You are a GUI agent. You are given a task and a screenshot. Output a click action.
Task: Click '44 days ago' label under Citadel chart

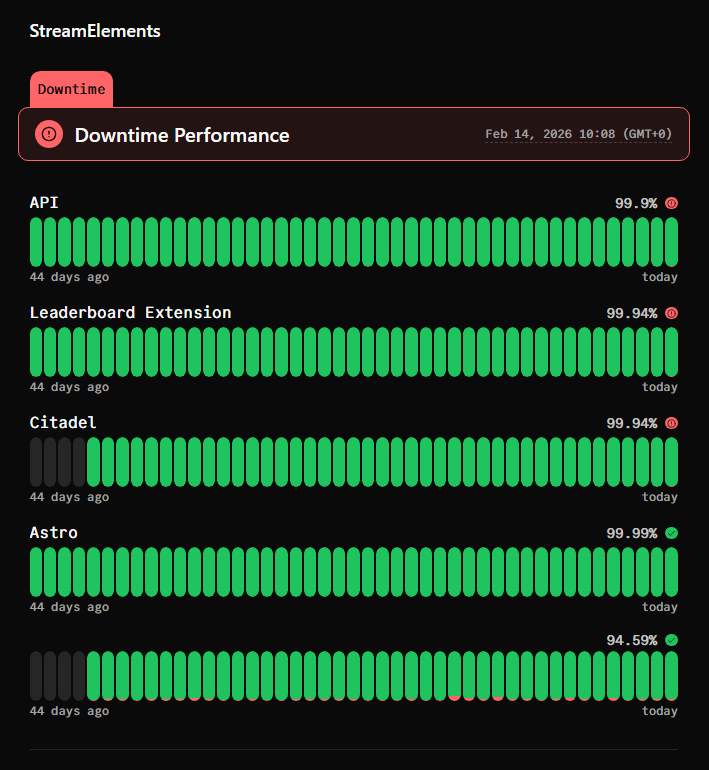click(69, 497)
